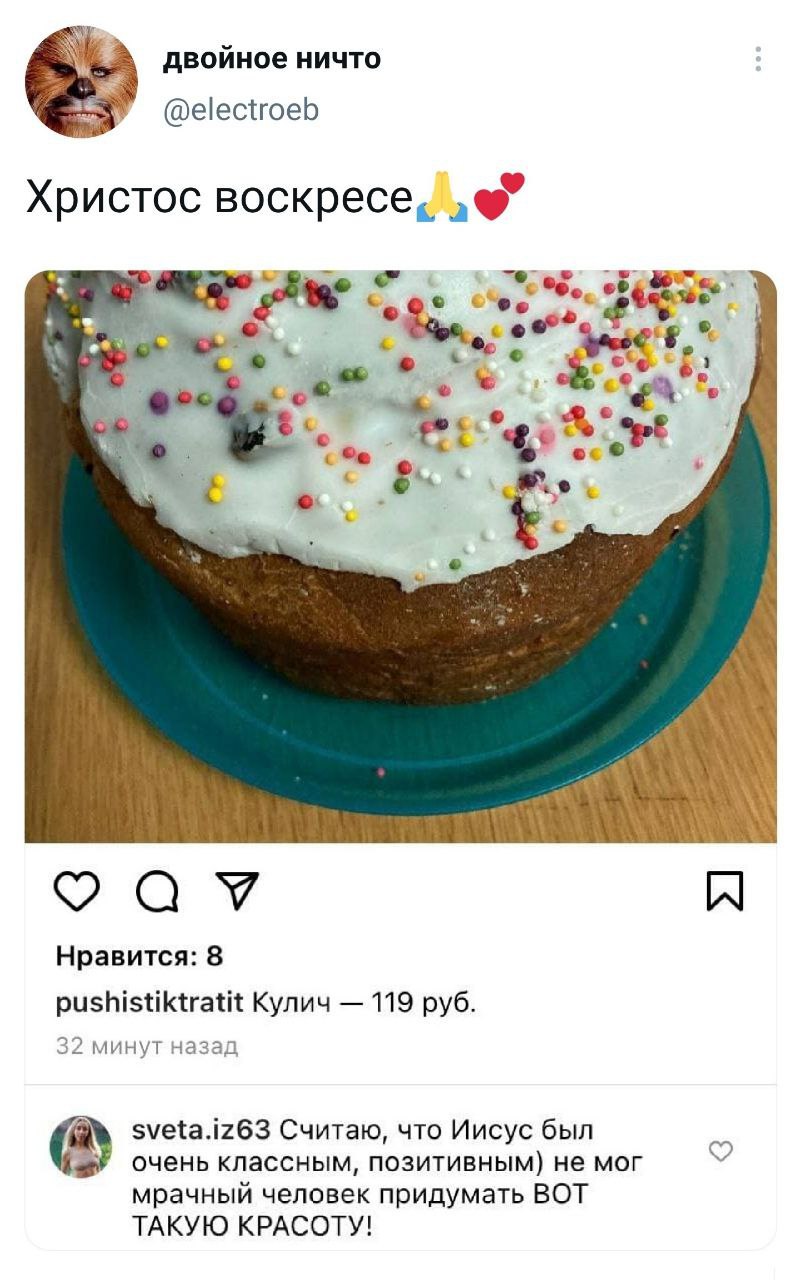Open sveta.iz63's round profile picture
This screenshot has height=1280, width=799.
(x=81, y=1146)
